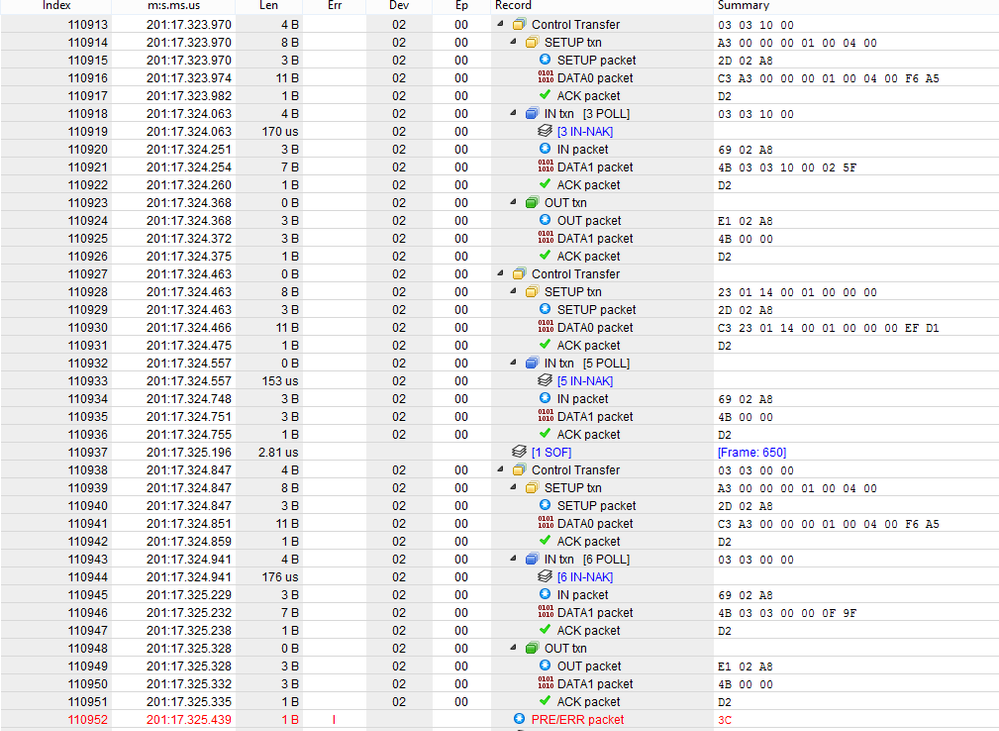Collapse IN txn [6 POLL] row
999x731 pixels.
(513, 559)
